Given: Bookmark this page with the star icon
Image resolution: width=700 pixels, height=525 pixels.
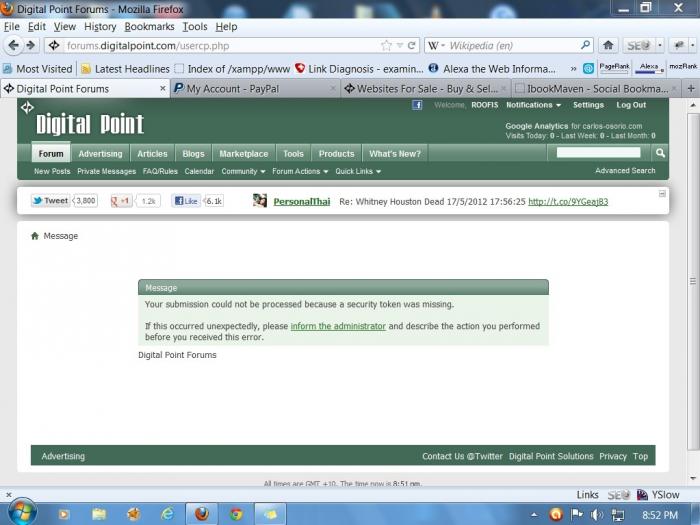Looking at the screenshot, I should point(386,46).
